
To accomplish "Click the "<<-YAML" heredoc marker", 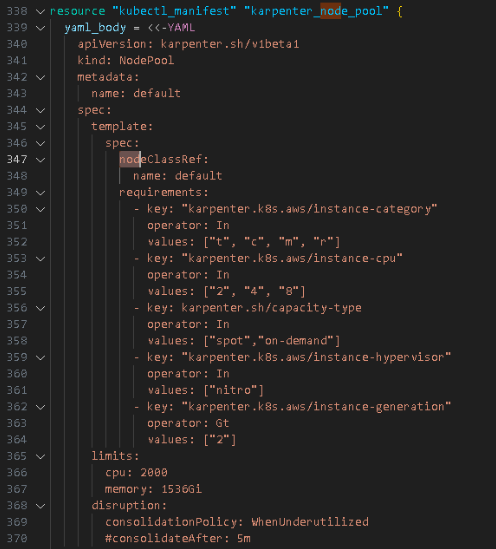I will [171, 28].
